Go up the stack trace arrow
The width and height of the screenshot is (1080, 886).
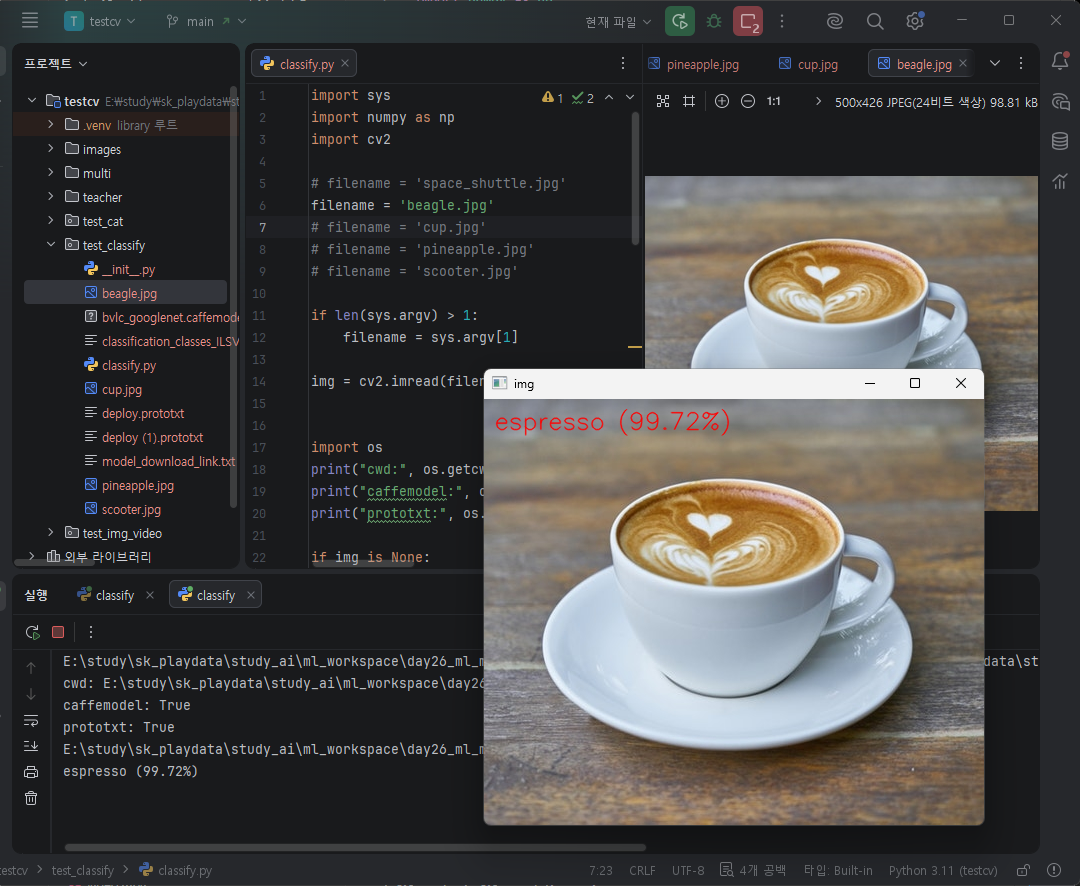(x=31, y=668)
